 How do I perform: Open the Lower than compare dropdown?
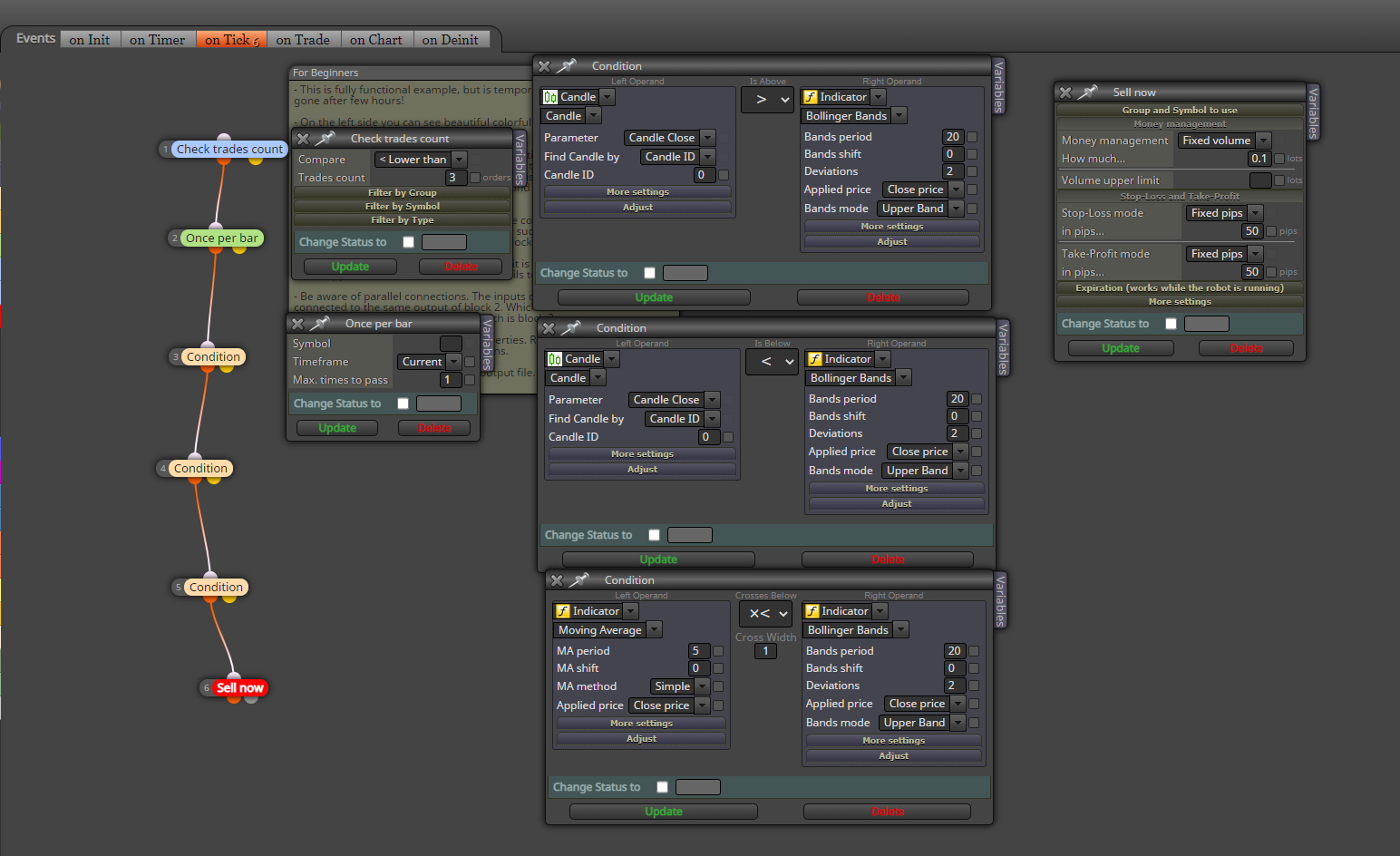click(x=421, y=160)
